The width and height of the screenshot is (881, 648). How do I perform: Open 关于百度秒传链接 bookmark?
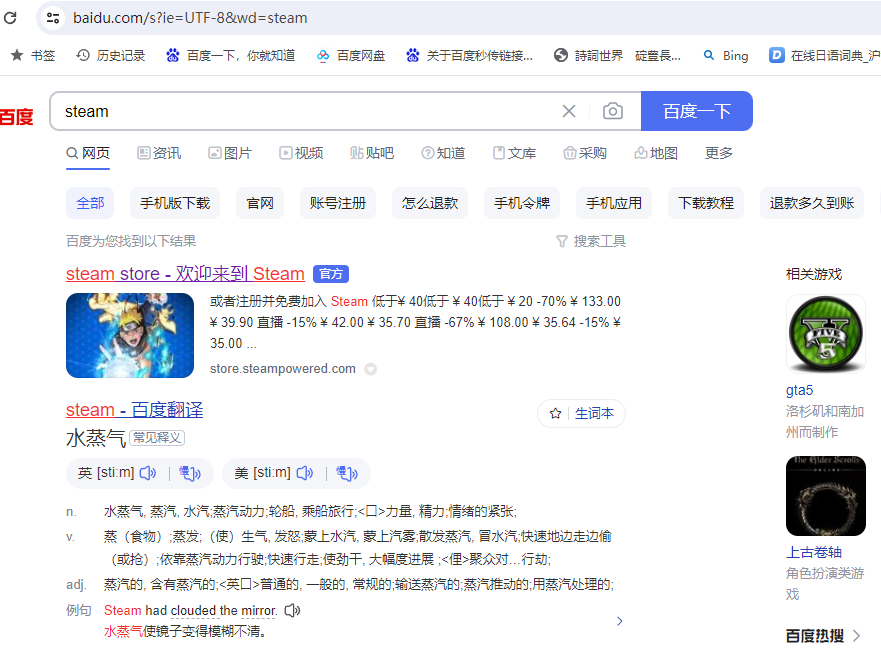[x=469, y=56]
